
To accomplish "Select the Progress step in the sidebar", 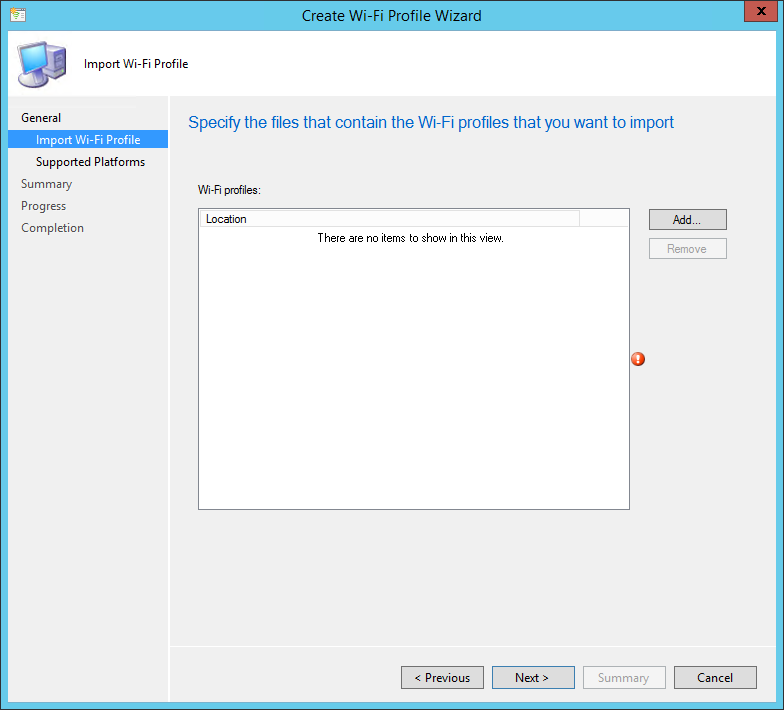I will click(44, 206).
